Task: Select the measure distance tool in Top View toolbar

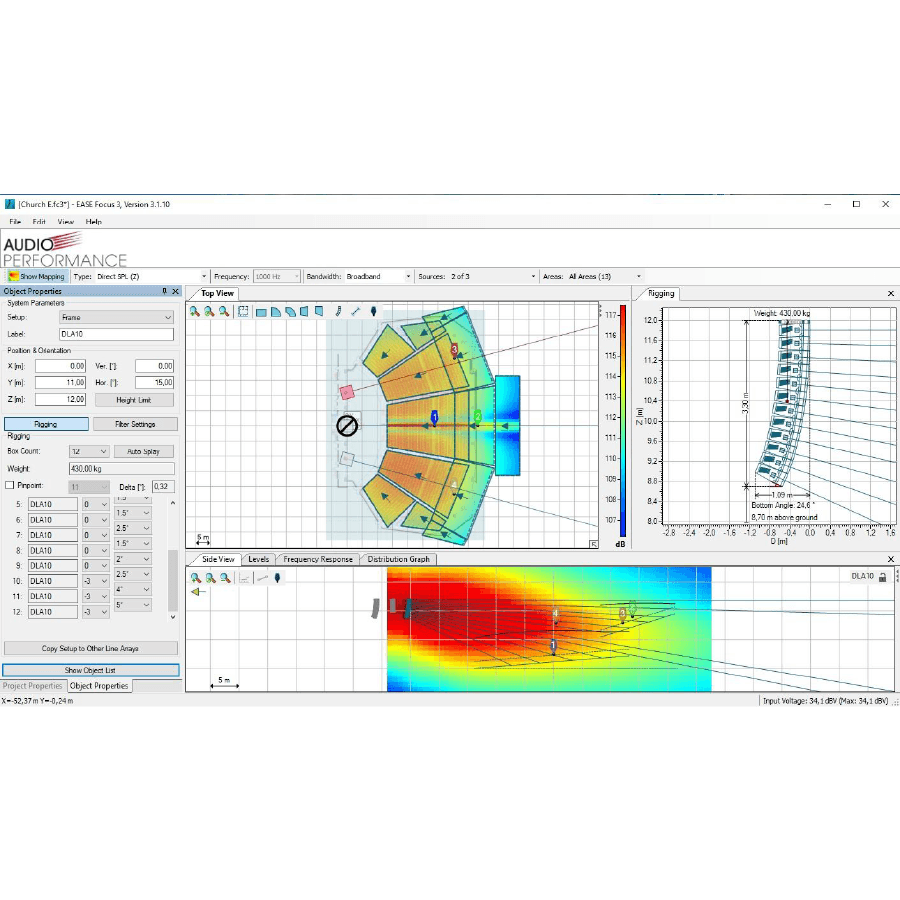Action: click(356, 312)
